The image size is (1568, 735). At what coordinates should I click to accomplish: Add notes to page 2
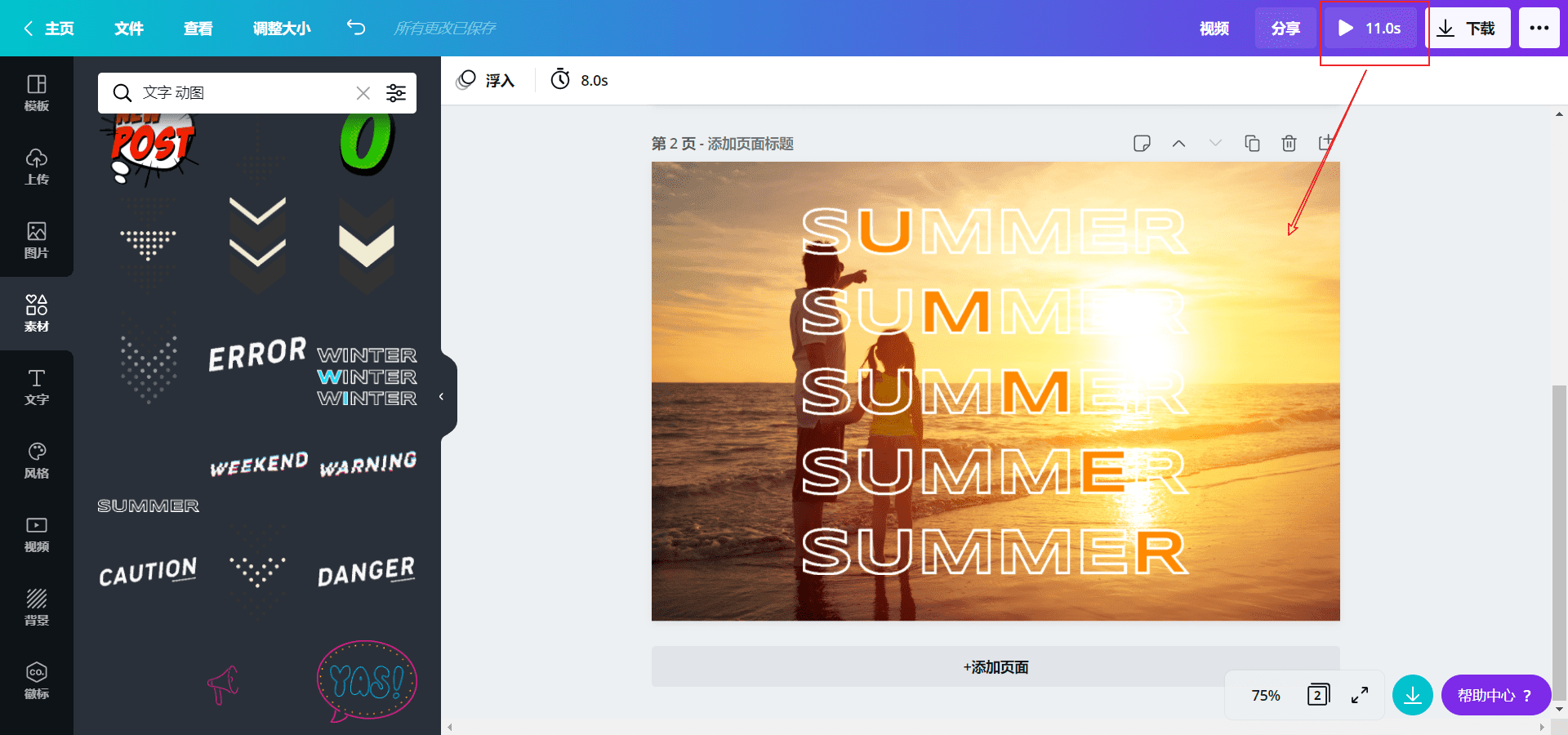1142,144
